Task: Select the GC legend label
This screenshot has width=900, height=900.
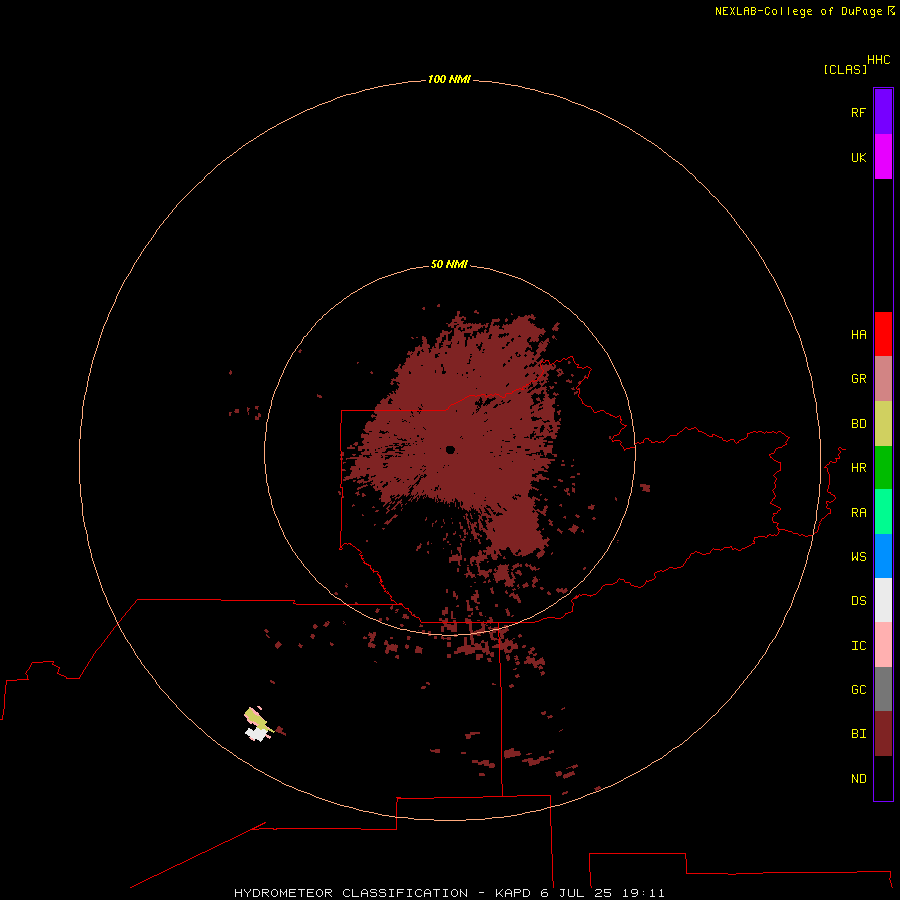Action: [858, 690]
